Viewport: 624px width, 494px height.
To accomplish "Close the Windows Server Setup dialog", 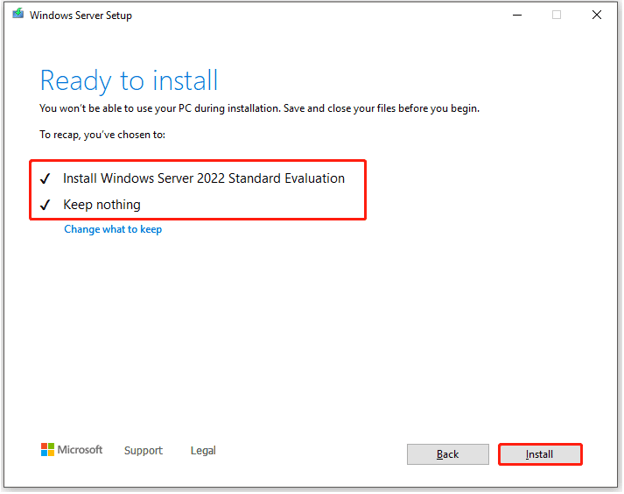I will point(597,15).
